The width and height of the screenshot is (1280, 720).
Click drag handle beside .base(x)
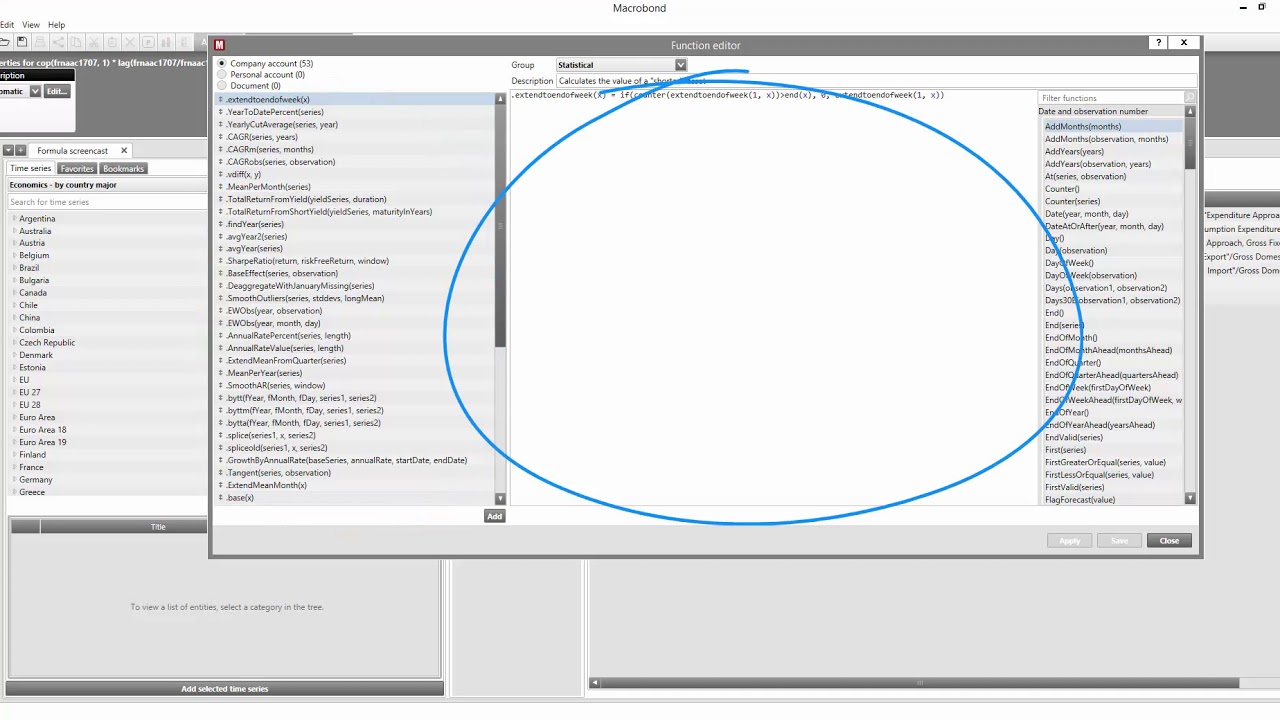click(x=221, y=497)
